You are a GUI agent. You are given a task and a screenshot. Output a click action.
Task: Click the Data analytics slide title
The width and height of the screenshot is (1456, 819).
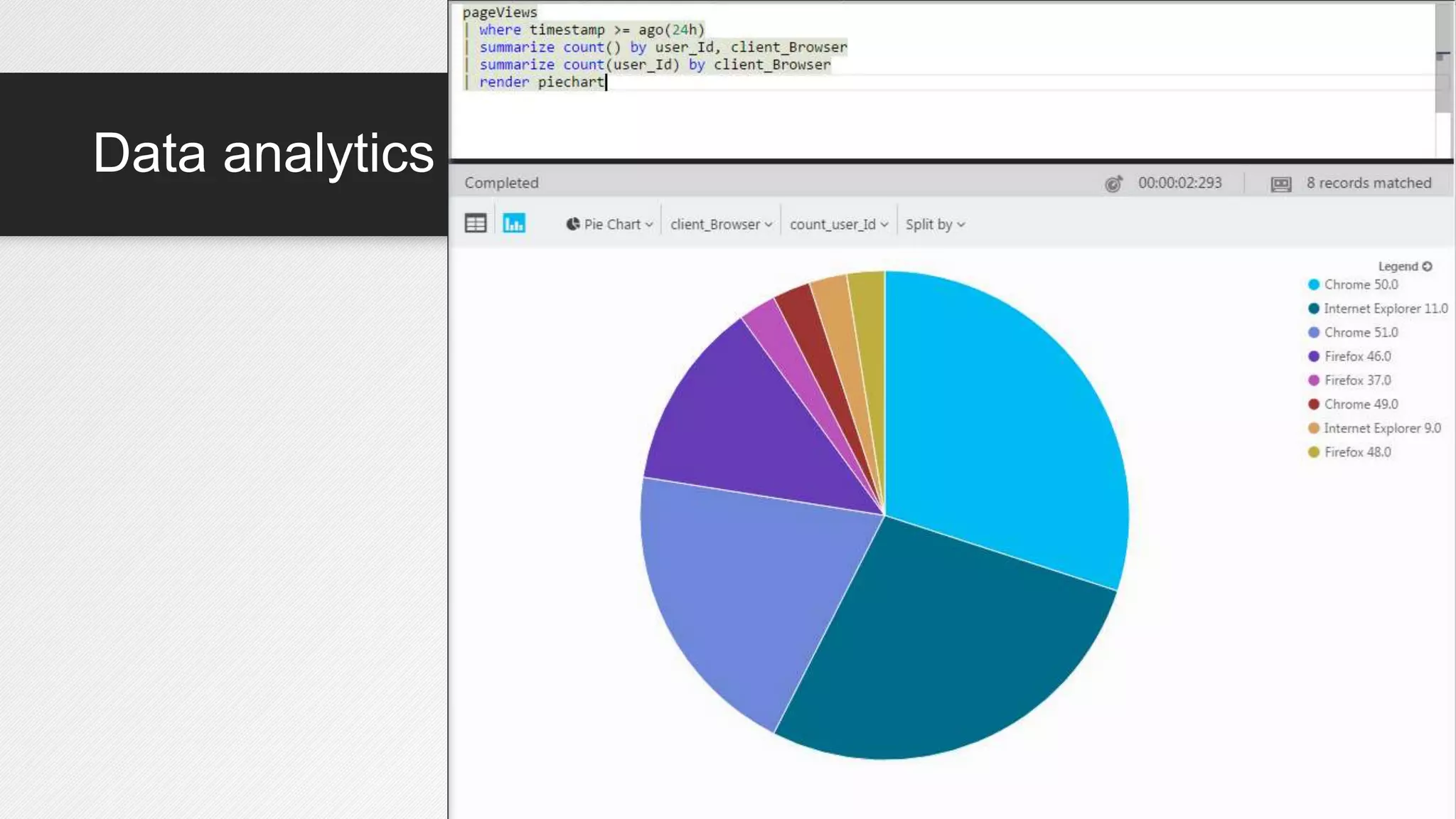(x=263, y=154)
